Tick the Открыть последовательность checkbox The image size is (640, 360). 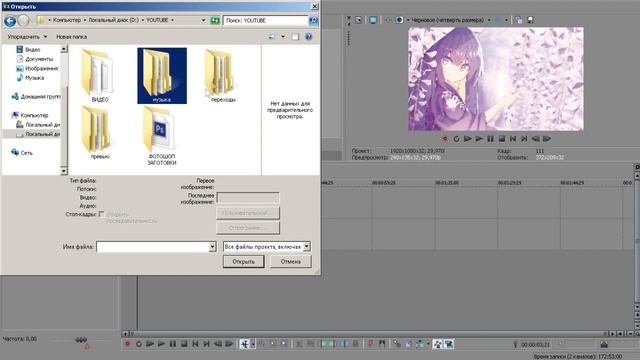(x=102, y=214)
